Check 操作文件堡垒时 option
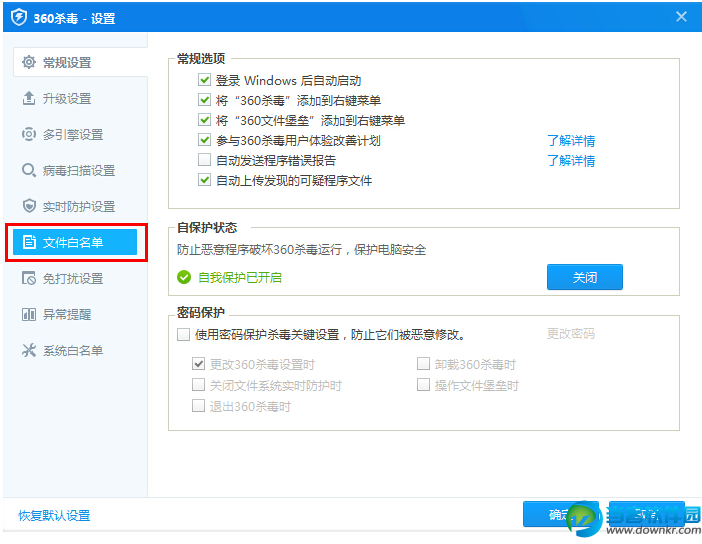 [x=423, y=385]
